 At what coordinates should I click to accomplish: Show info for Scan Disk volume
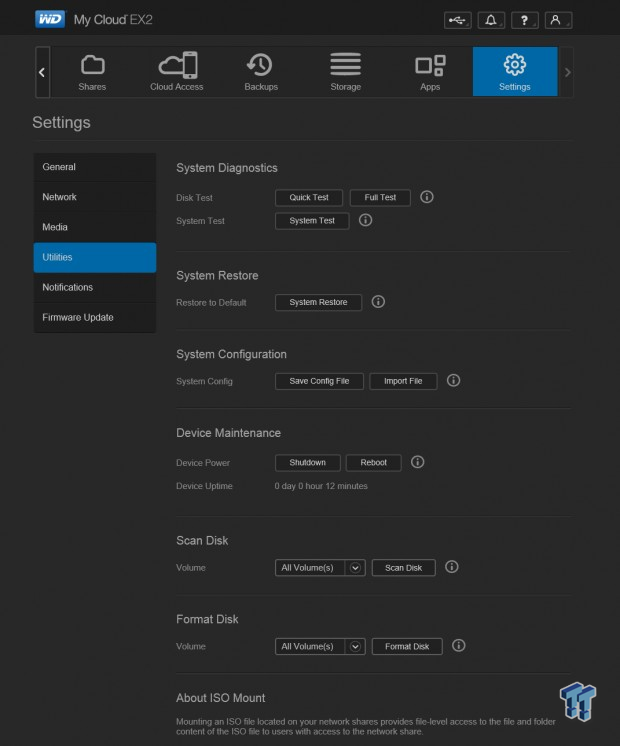(452, 567)
